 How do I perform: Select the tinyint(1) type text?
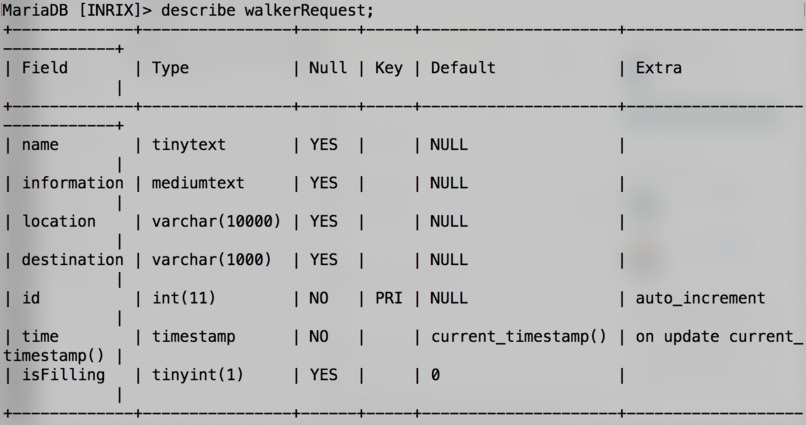coord(197,375)
